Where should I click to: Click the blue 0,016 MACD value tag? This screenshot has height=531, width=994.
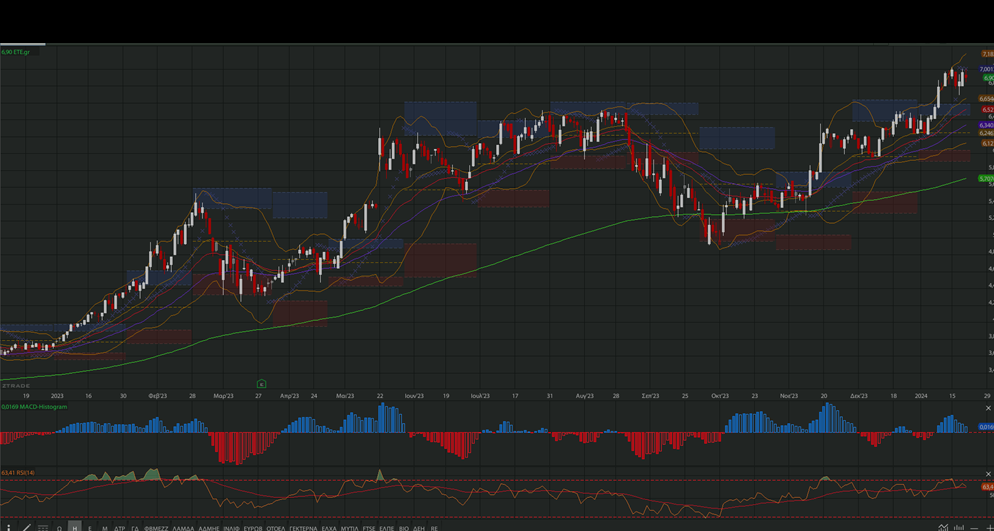click(986, 427)
